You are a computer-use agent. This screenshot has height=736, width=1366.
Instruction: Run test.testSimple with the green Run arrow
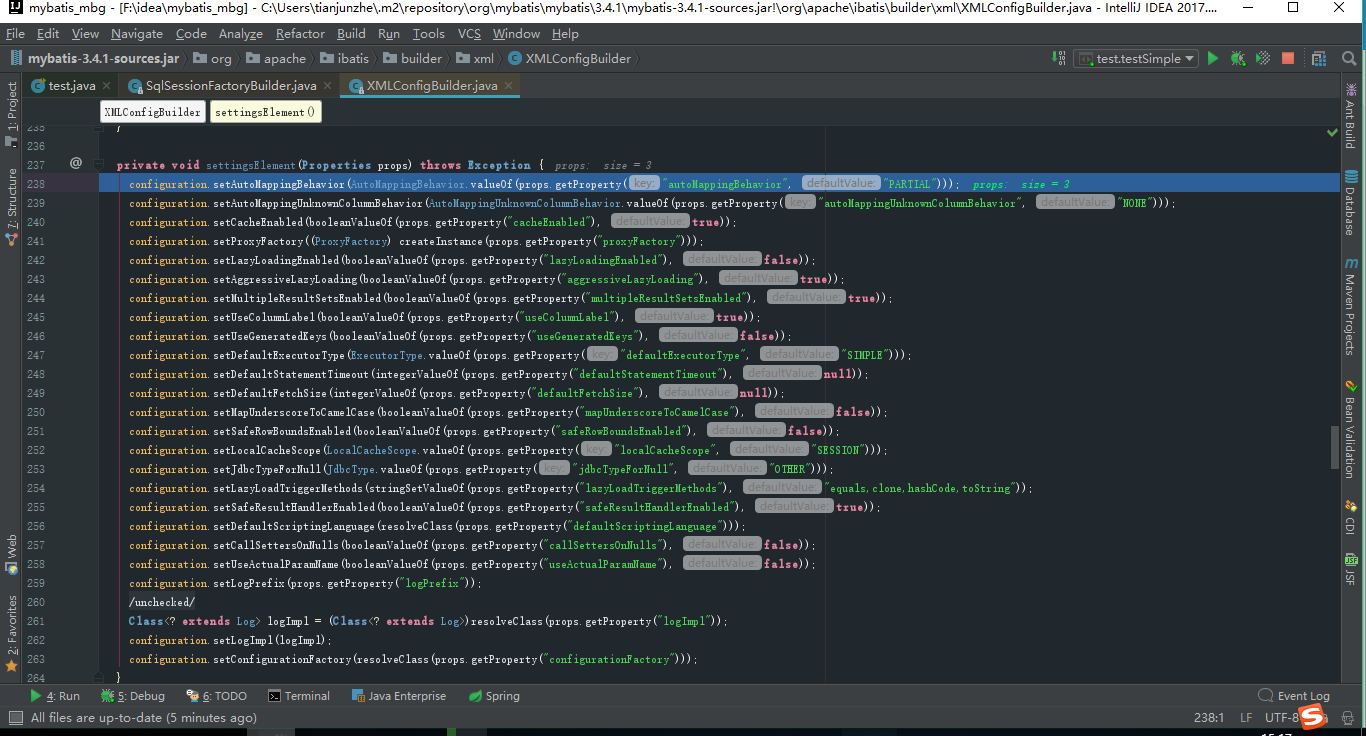pos(1212,58)
